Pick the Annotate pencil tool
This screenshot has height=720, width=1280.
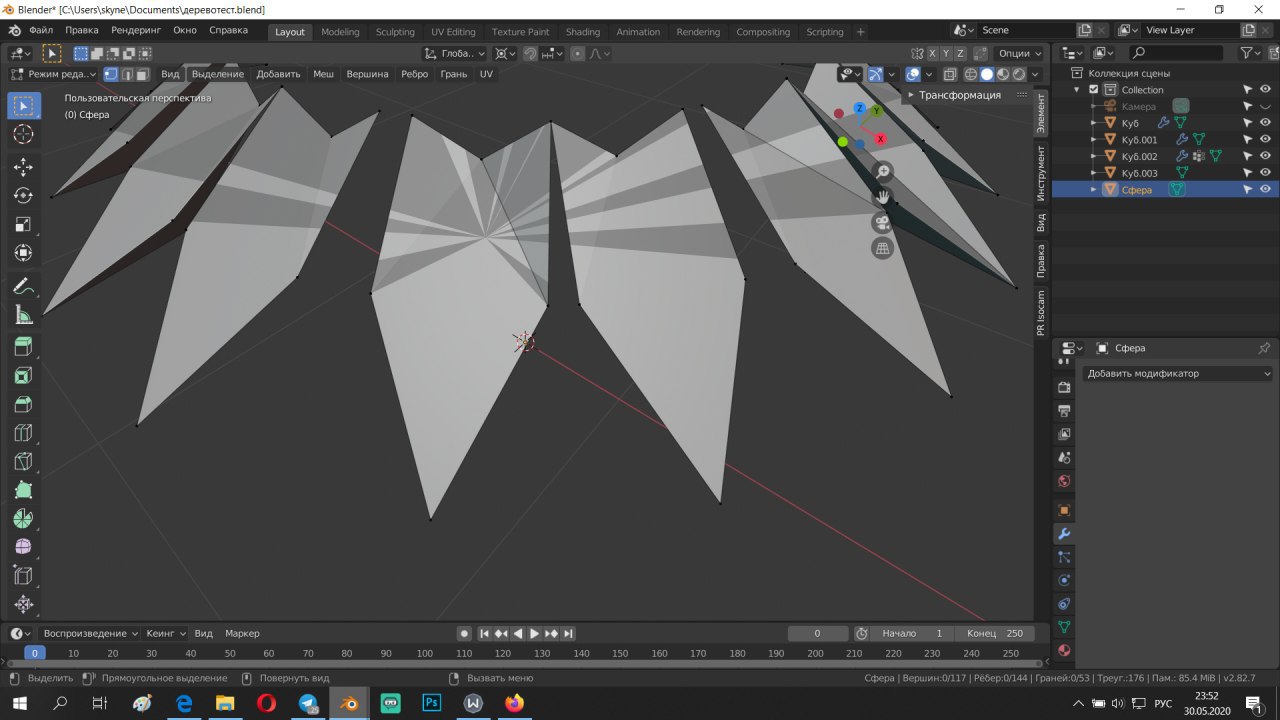pyautogui.click(x=24, y=287)
